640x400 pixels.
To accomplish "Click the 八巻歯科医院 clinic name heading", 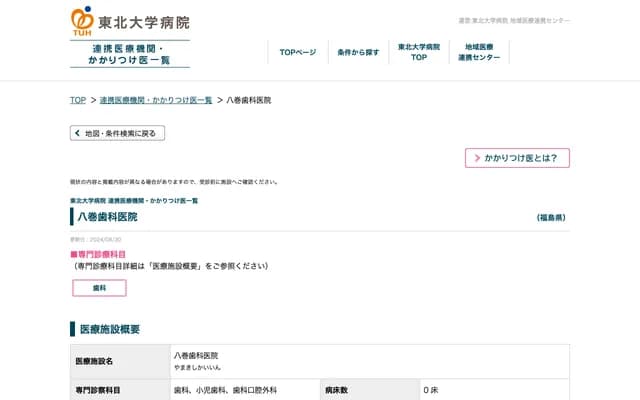I will [x=107, y=217].
